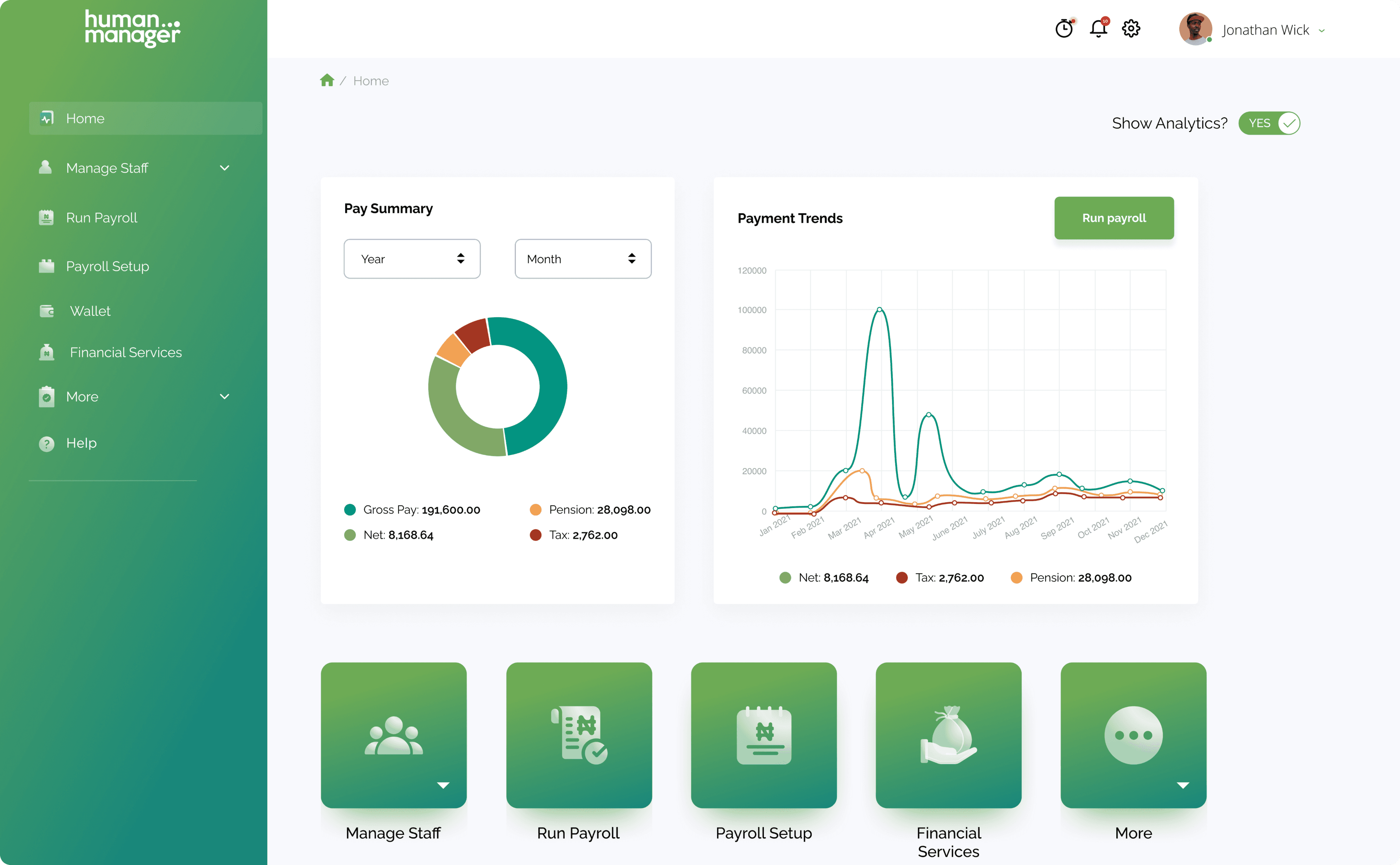
Task: Open the Run Payroll sidebar icon
Action: pyautogui.click(x=46, y=217)
